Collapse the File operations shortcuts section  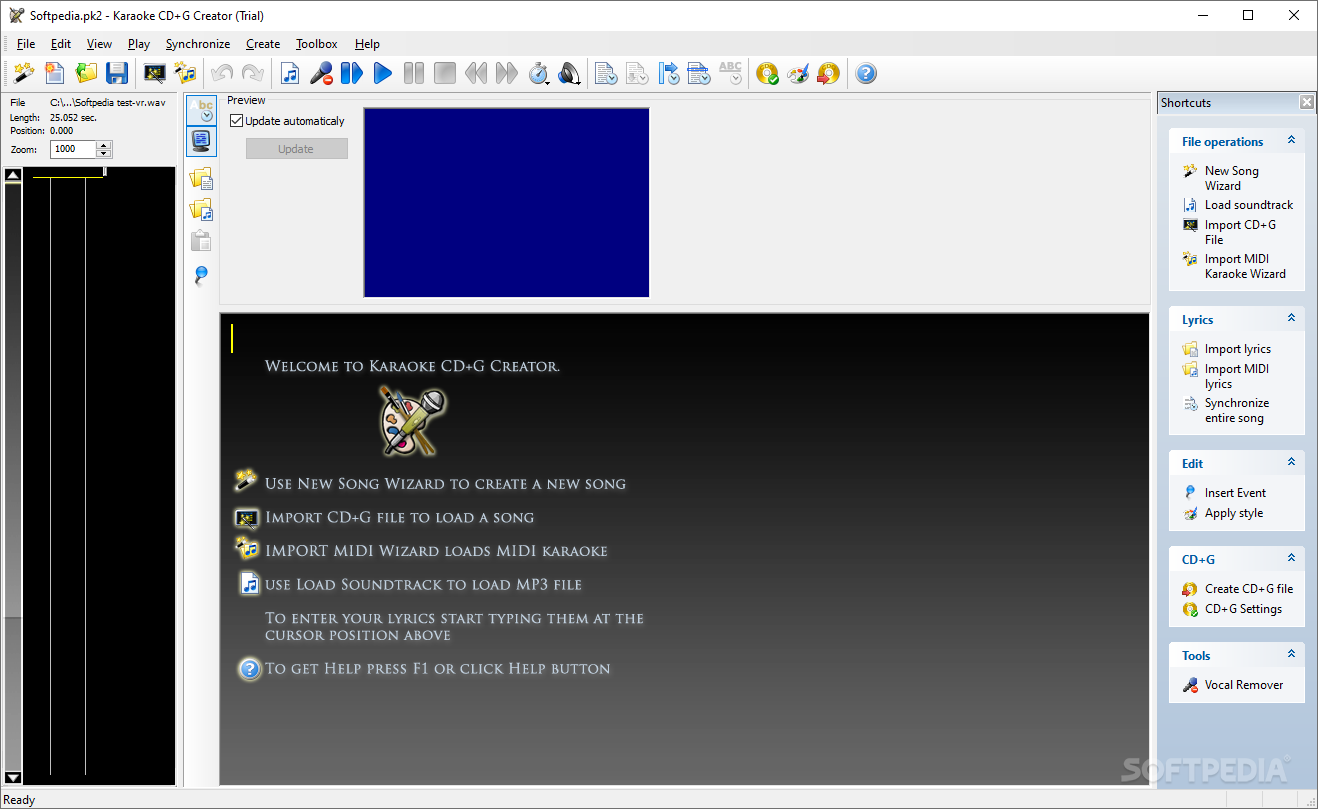click(x=1291, y=141)
